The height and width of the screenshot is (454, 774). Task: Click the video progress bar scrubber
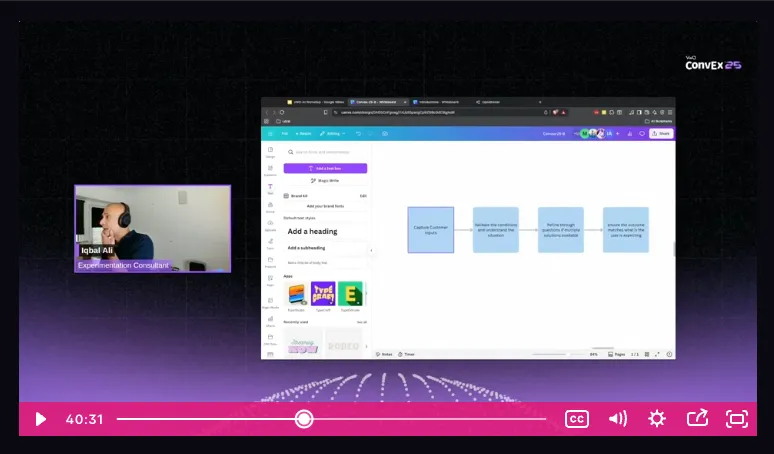304,419
